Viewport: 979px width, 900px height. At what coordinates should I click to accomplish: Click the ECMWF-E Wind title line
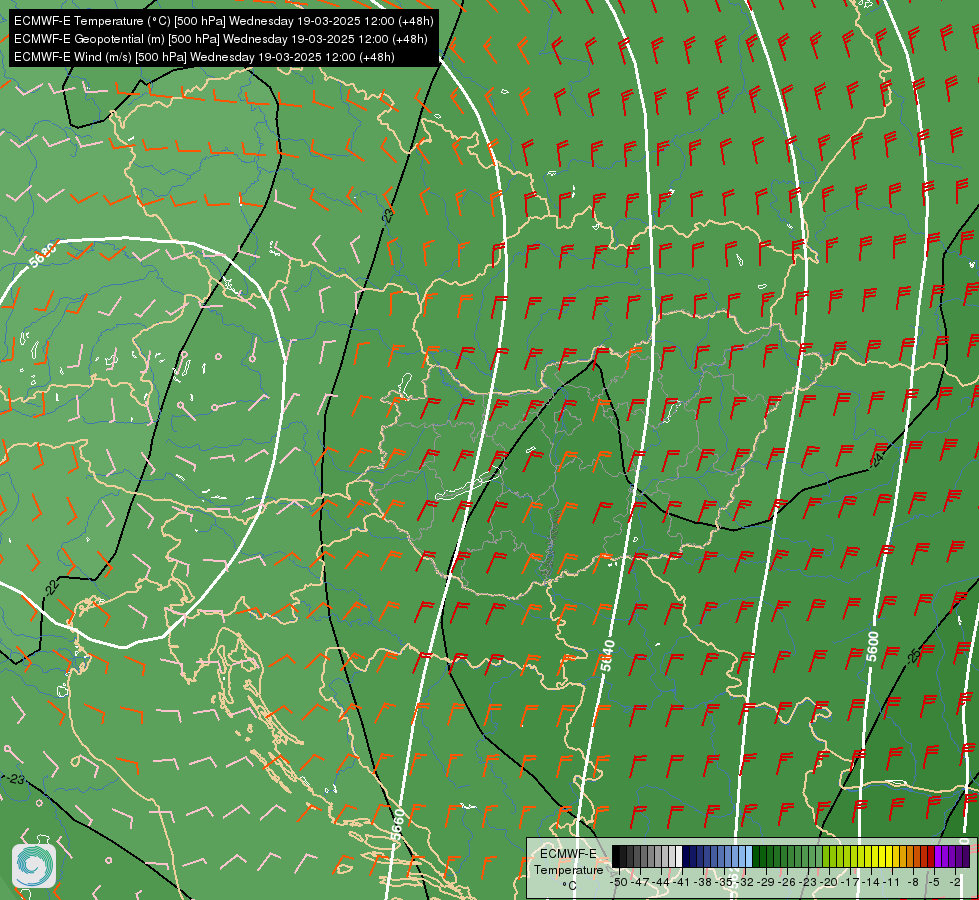click(204, 57)
